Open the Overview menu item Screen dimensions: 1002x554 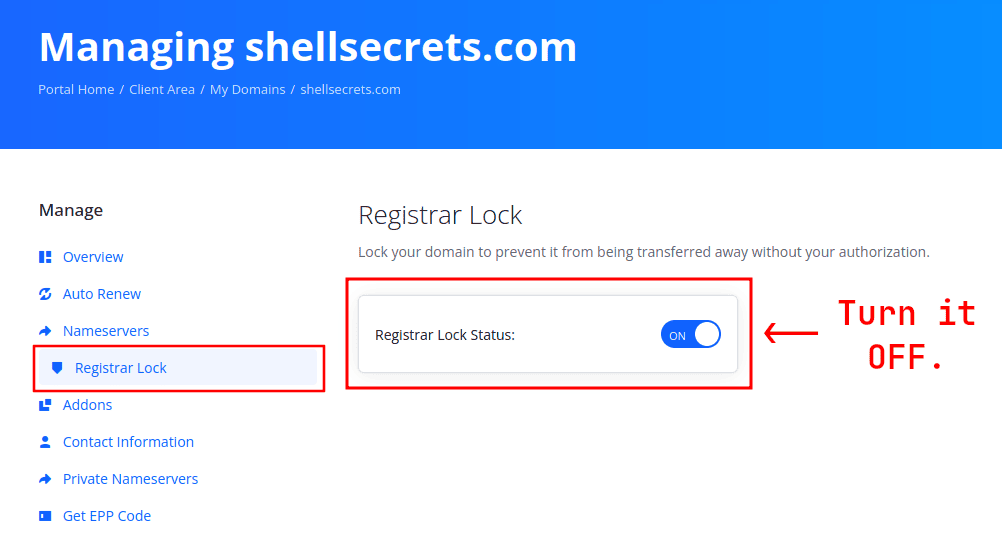tap(93, 257)
